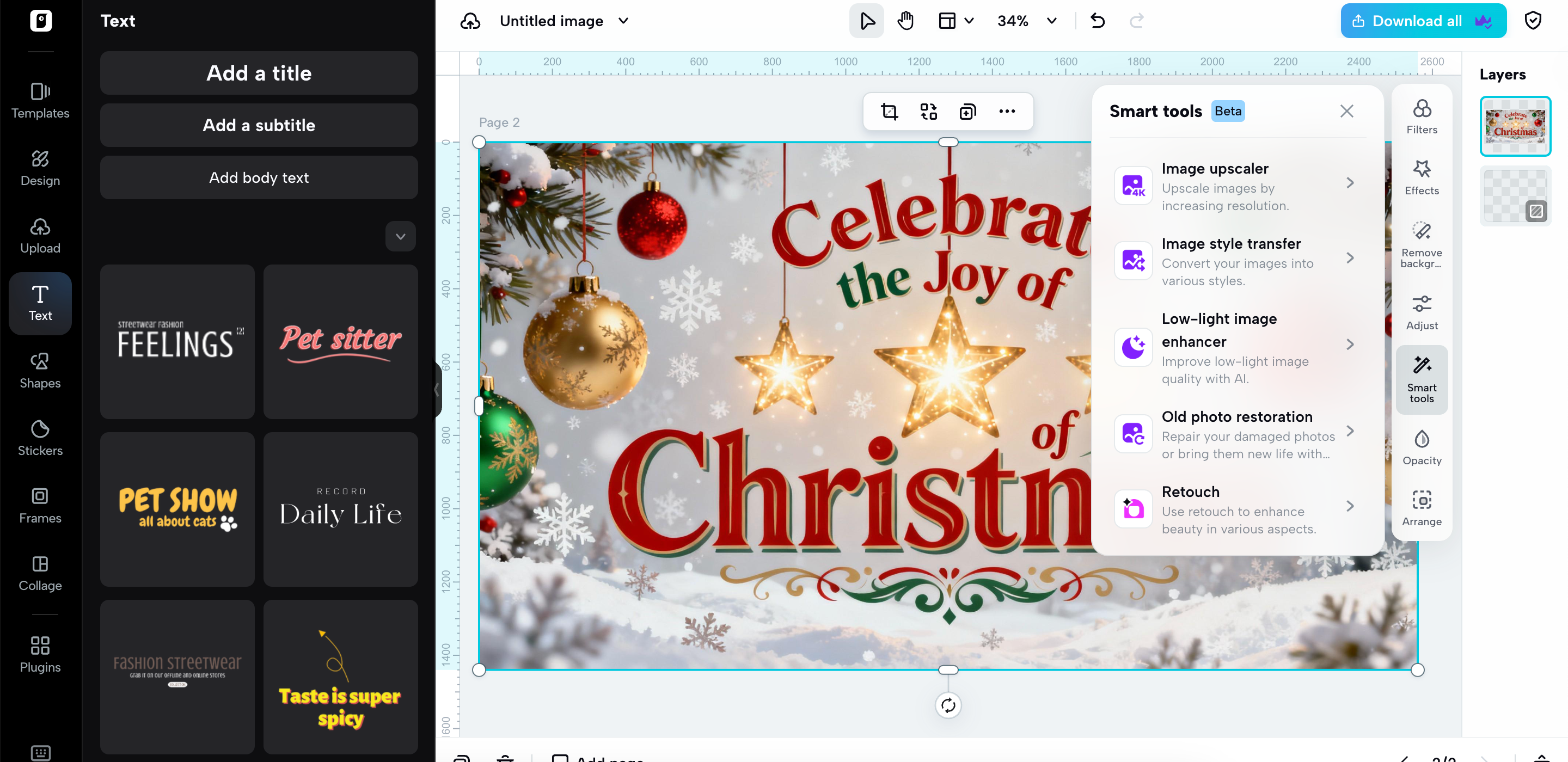Screen dimensions: 1568x762
Task: Open the Effects panel
Action: pos(1422,176)
